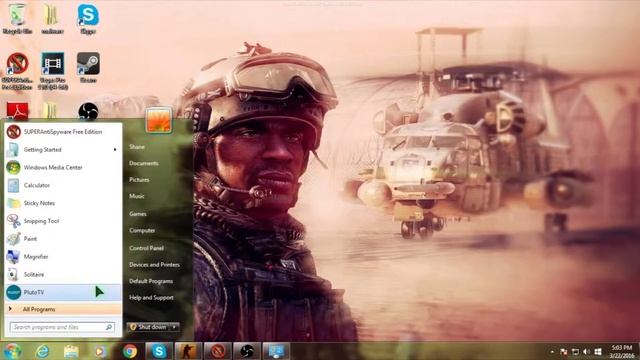Select the folder between Adobe Reader and OBS
This screenshot has width=640, height=360.
click(50, 111)
